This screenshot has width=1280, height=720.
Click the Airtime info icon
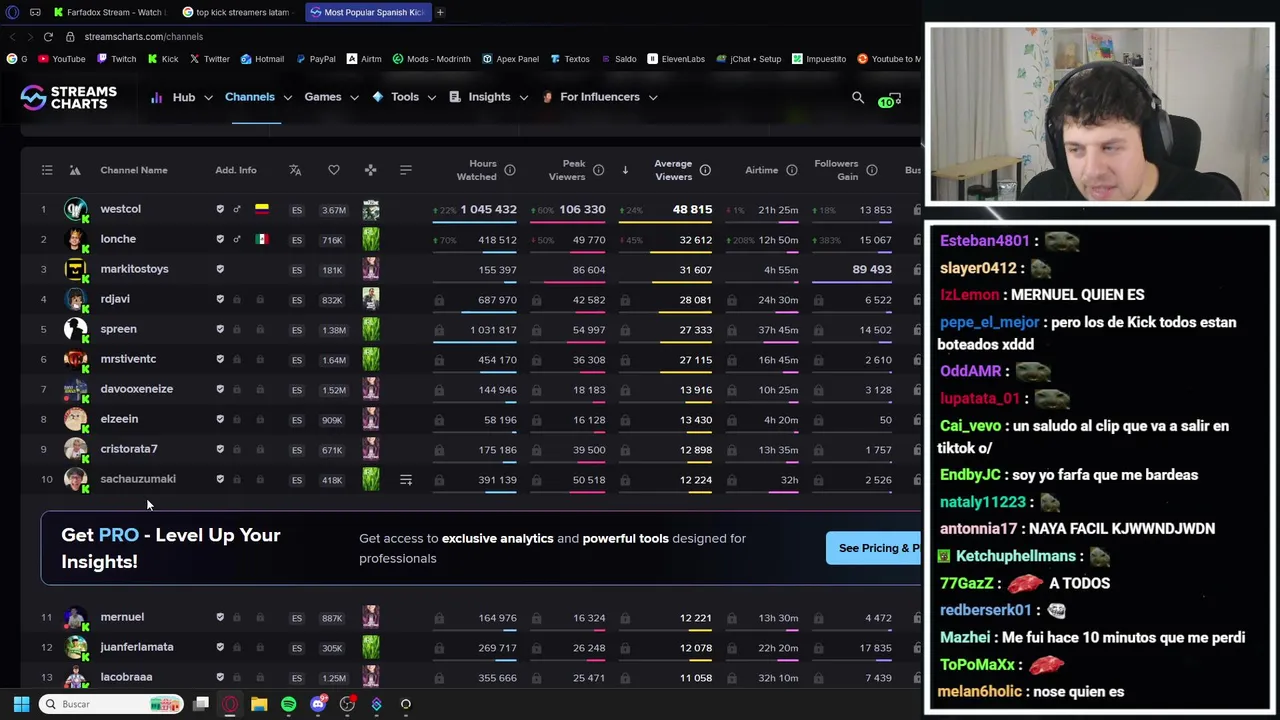point(792,171)
